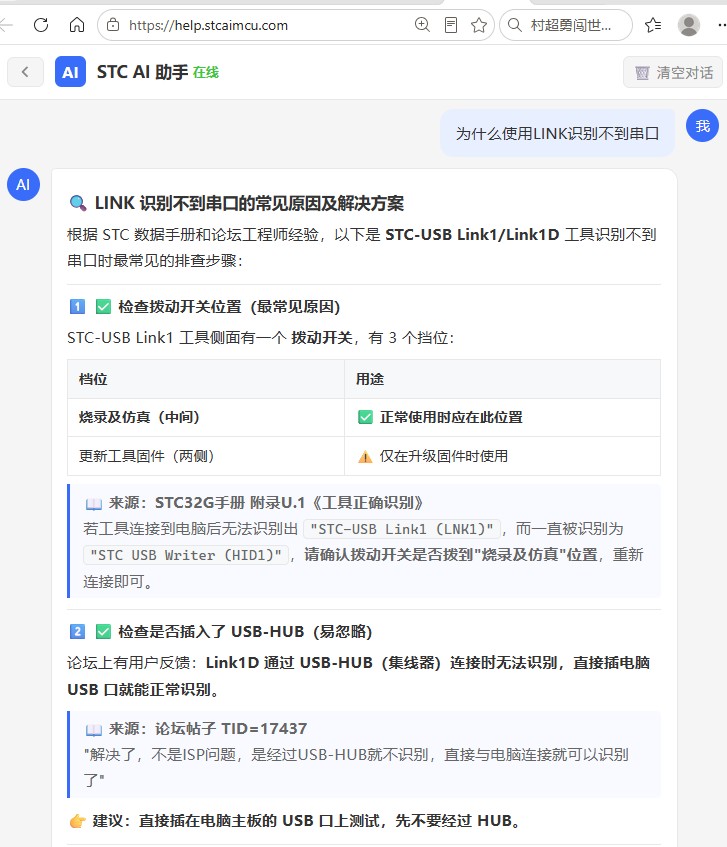This screenshot has height=847, width=727.
Task: Click green check in 正常使用时应在此位置 cell
Action: pyautogui.click(x=365, y=417)
